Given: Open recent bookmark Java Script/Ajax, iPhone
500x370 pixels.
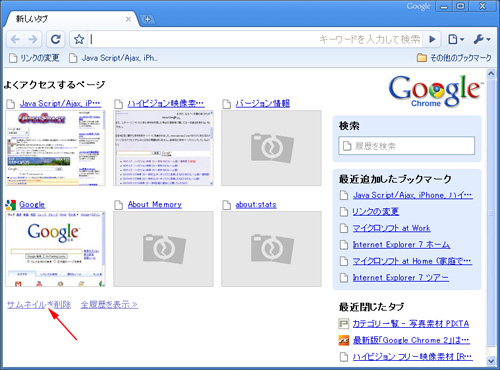Looking at the screenshot, I should click(x=413, y=195).
